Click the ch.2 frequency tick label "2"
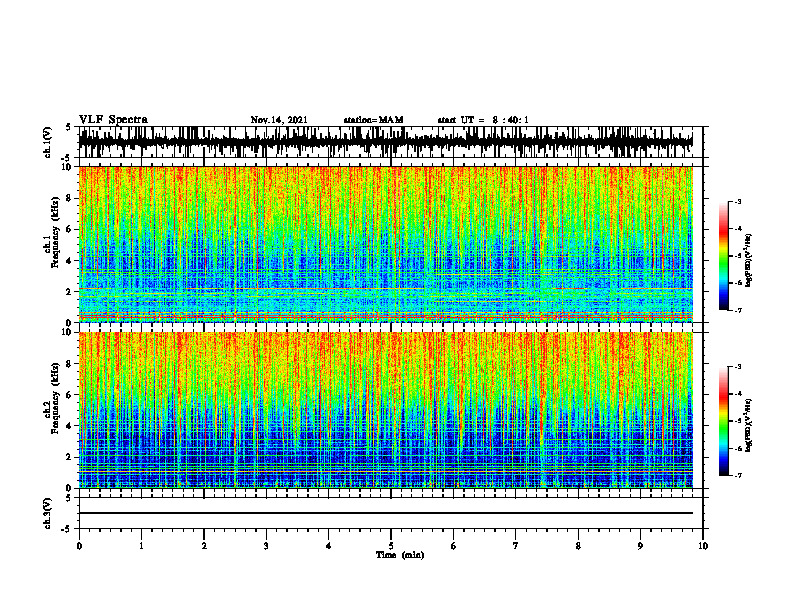This screenshot has height=612, width=792. (x=70, y=457)
